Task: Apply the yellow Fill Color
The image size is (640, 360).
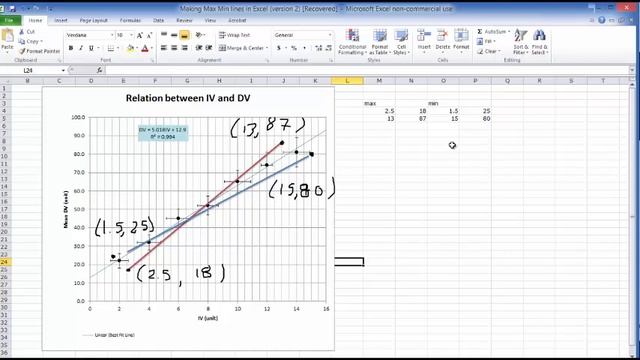Action: pyautogui.click(x=130, y=48)
